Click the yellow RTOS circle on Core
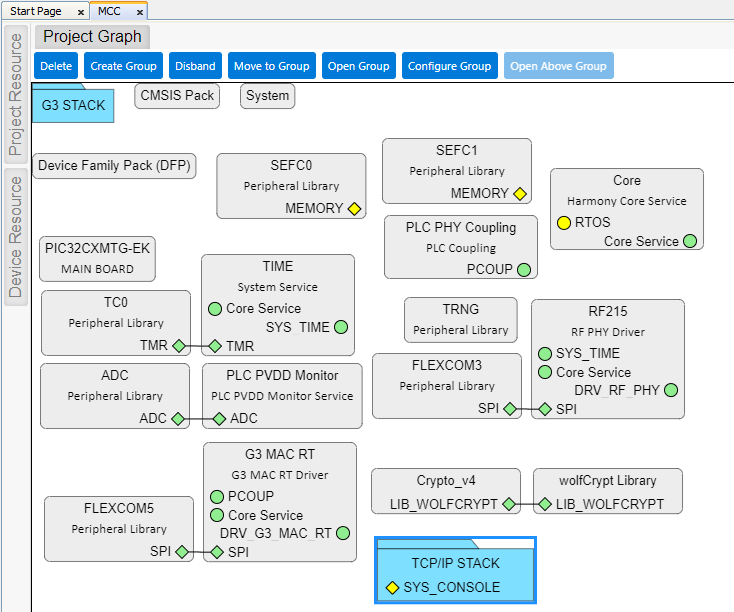The image size is (734, 612). (564, 222)
